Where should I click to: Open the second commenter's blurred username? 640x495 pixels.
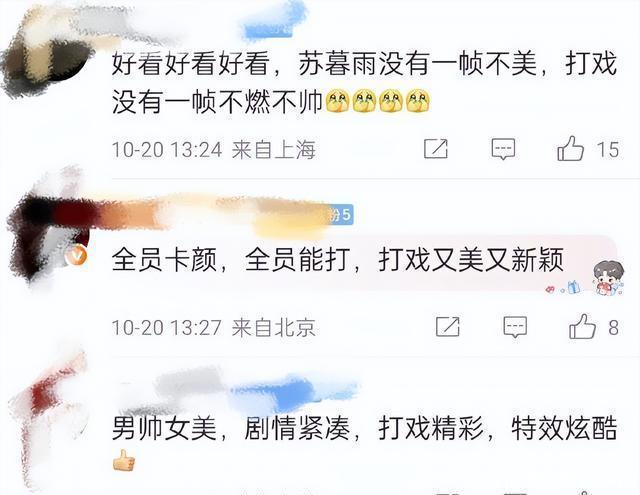(x=220, y=214)
